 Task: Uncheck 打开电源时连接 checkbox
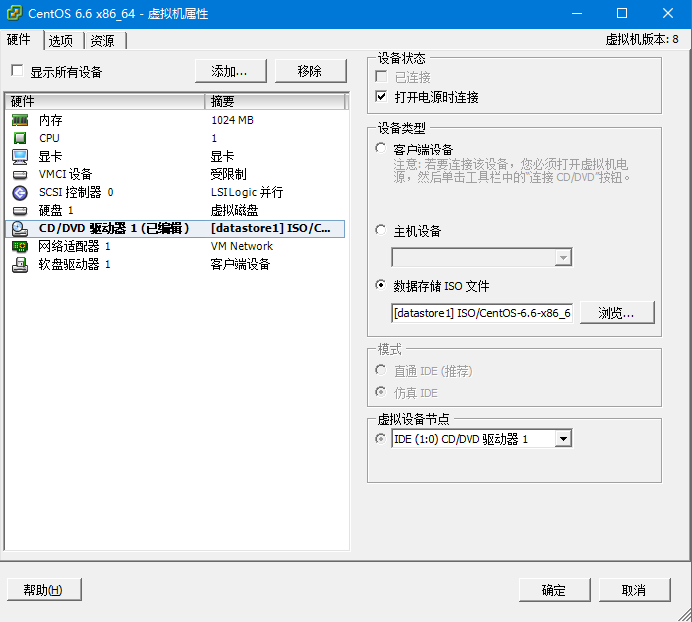[x=381, y=96]
